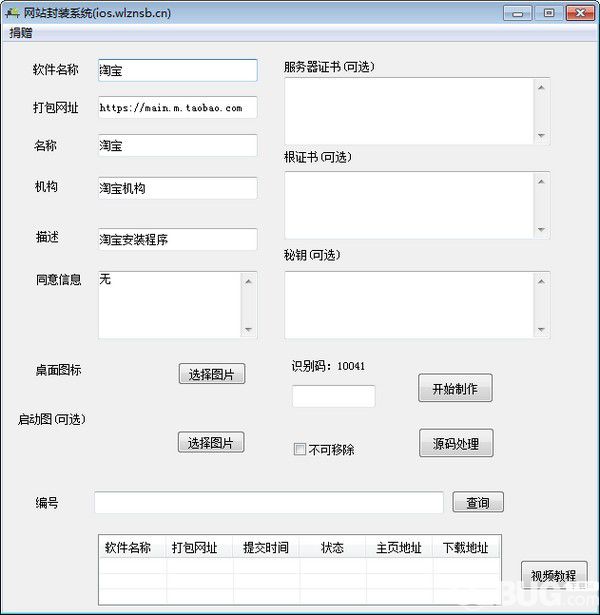Click the 描述 input field
Screen dimensions: 600x615
tap(178, 239)
